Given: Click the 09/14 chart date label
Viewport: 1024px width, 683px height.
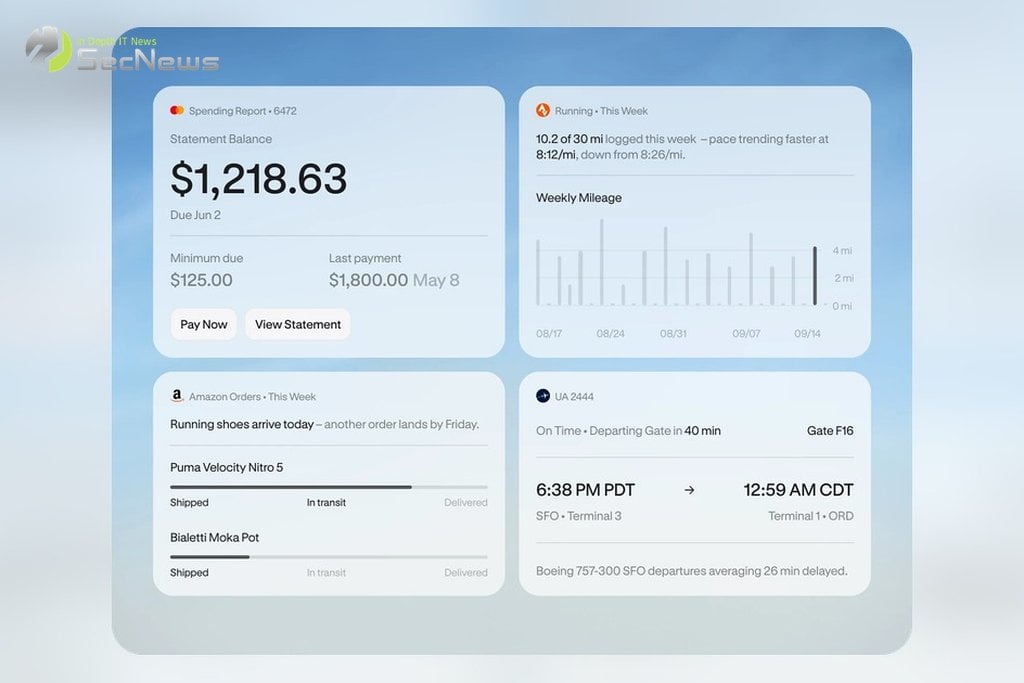Looking at the screenshot, I should (x=807, y=334).
